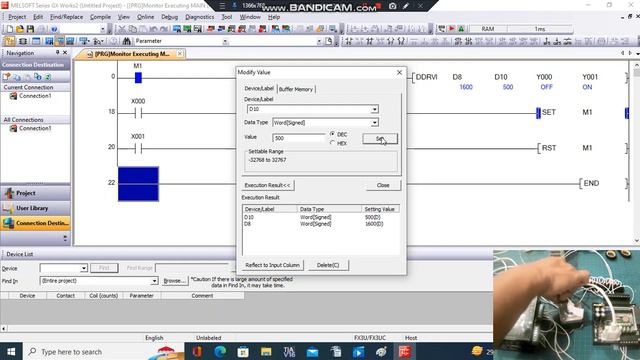Open the Diagnostics menu
This screenshot has height=360, width=640.
pos(200,17)
